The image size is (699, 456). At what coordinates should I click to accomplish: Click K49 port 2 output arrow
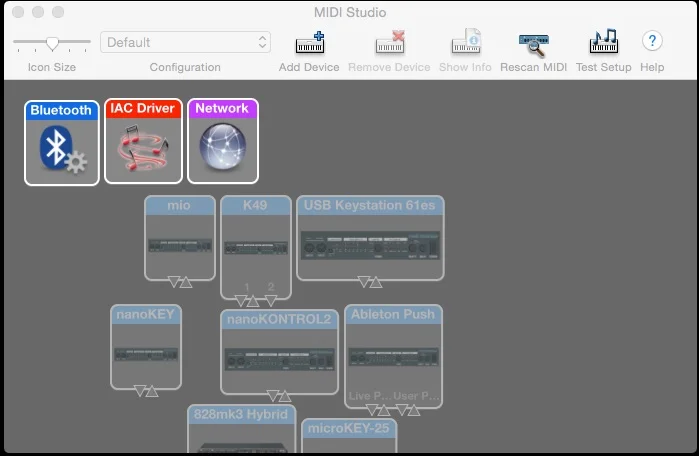click(271, 301)
